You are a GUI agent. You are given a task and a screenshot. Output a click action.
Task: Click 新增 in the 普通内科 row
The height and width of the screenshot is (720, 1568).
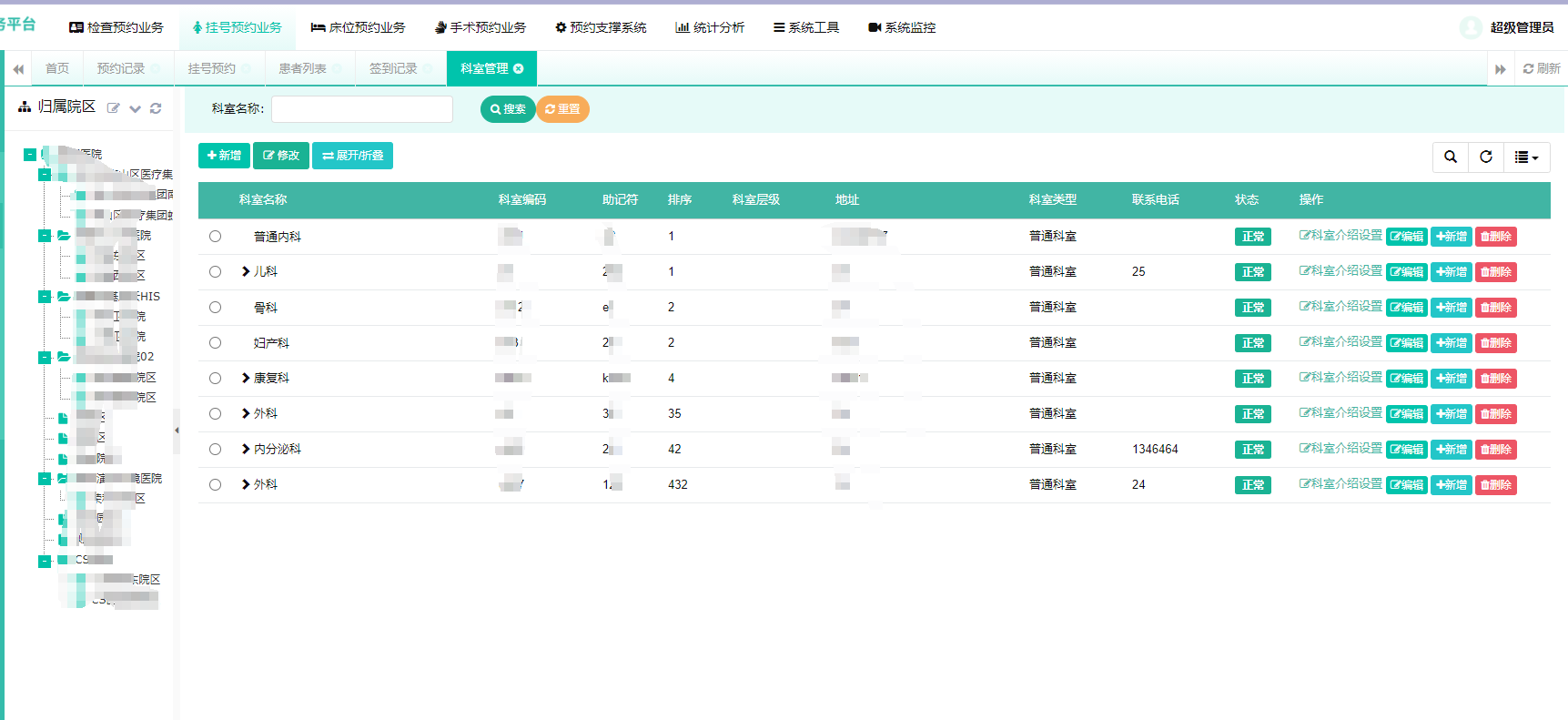coord(1452,237)
